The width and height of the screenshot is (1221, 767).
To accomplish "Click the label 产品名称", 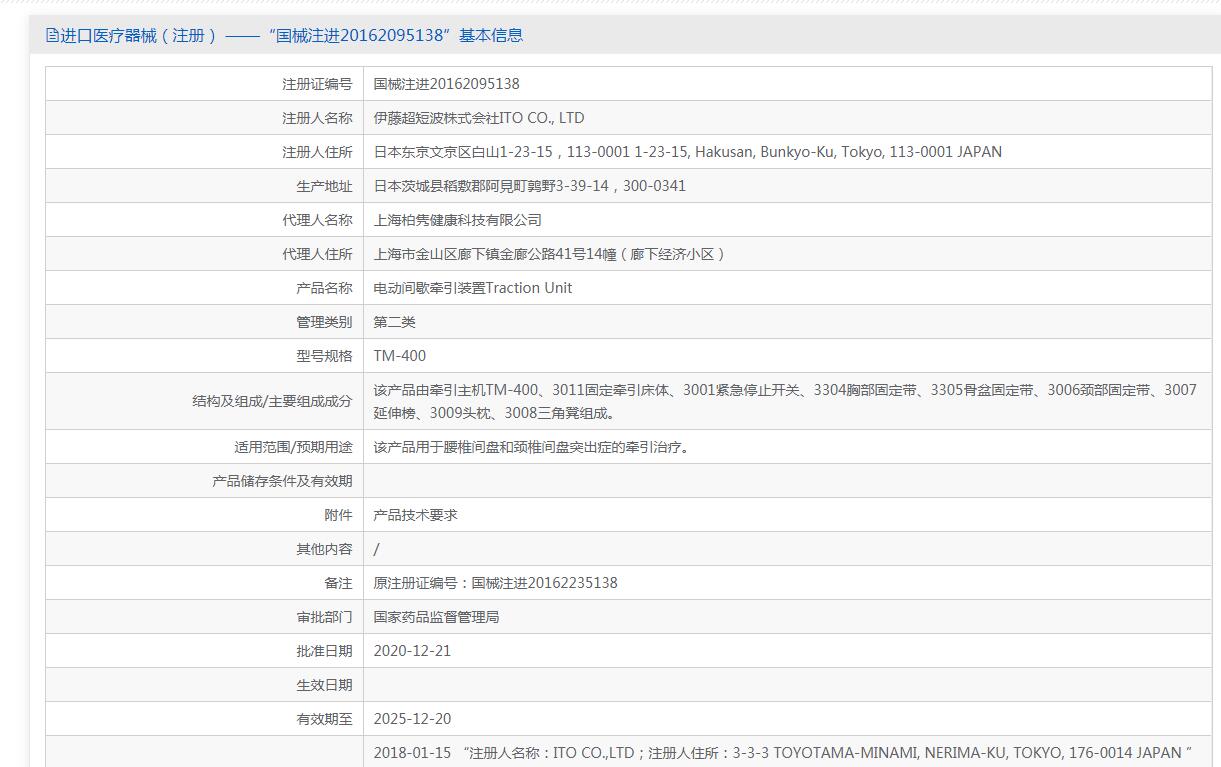I will tap(325, 288).
